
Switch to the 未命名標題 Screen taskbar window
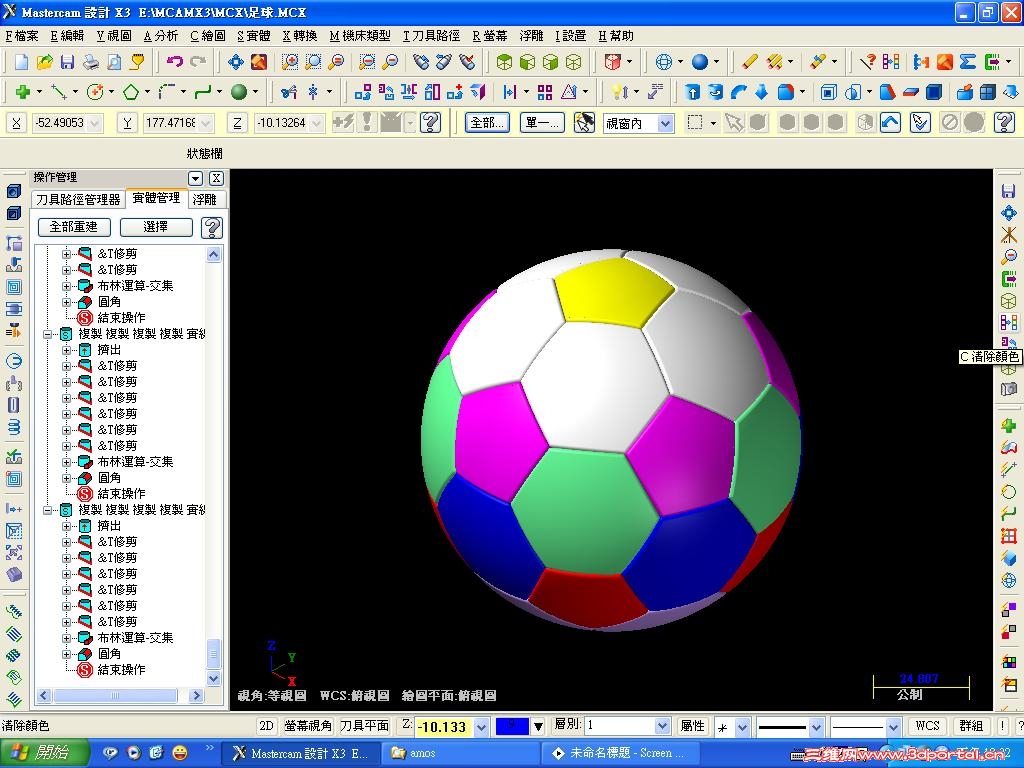point(620,753)
